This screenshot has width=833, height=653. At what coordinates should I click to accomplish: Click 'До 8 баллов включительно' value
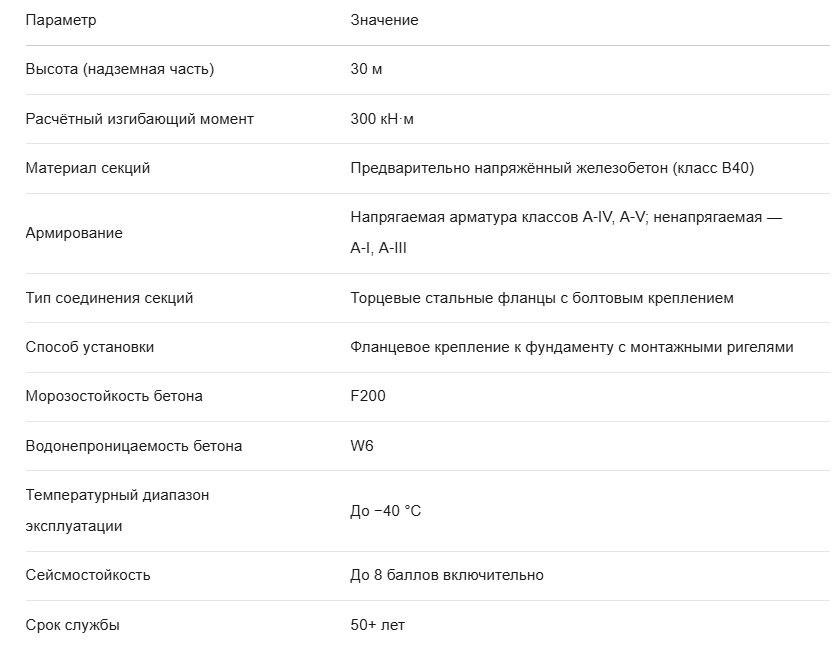click(447, 575)
